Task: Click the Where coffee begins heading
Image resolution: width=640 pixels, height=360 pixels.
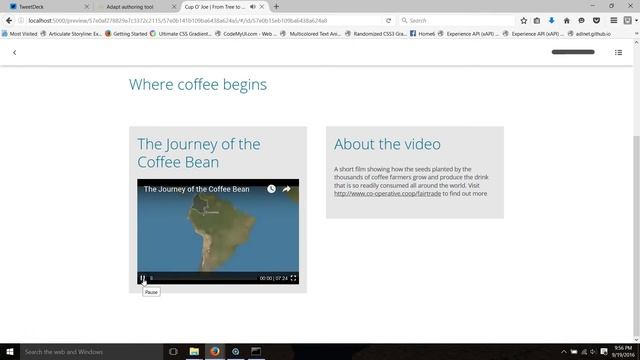Action: (198, 84)
